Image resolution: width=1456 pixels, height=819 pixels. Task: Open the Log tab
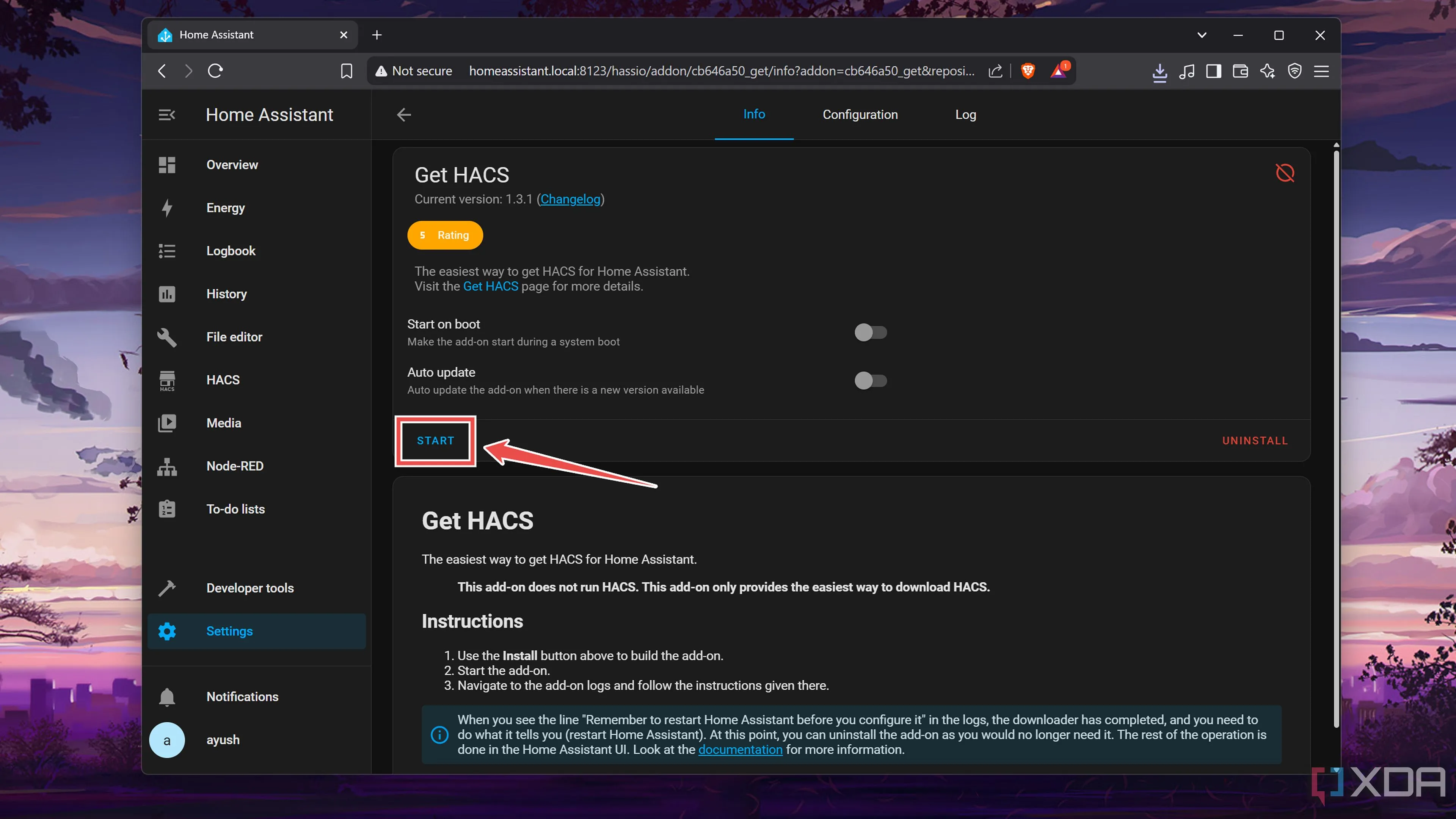pyautogui.click(x=965, y=115)
